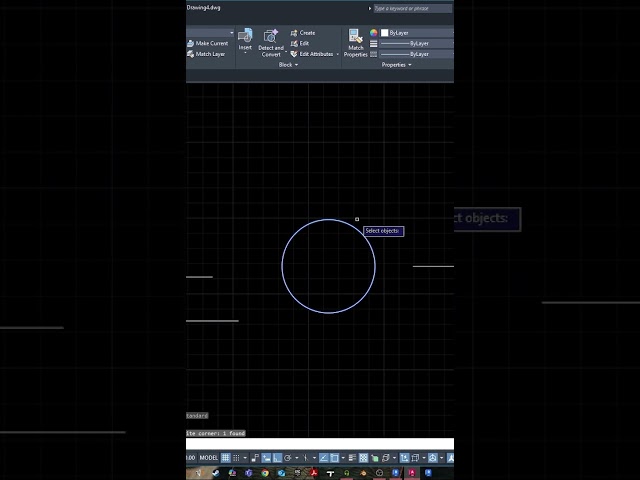Toggle selection filtering in status bar
Viewport: 640px width, 480px height.
point(415,458)
